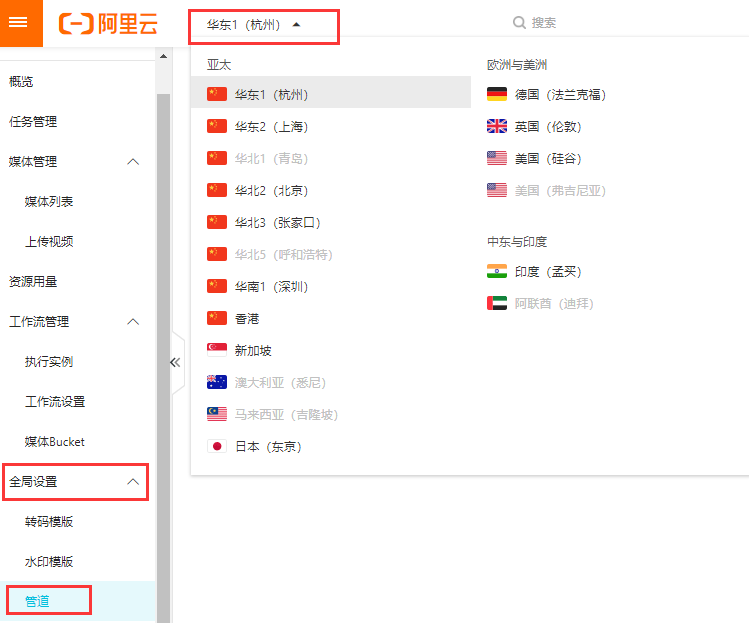The height and width of the screenshot is (623, 749).
Task: Click China flag beside 华南1（深圳）
Action: pyautogui.click(x=217, y=286)
